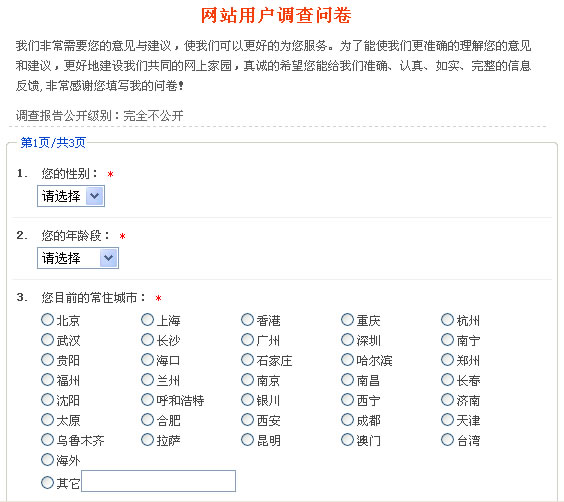
Task: Select the 深圳 radio button
Action: [x=347, y=339]
